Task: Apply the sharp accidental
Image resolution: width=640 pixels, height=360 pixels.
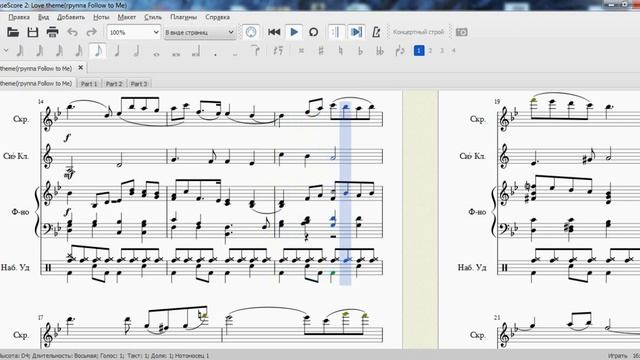Action: pos(321,51)
